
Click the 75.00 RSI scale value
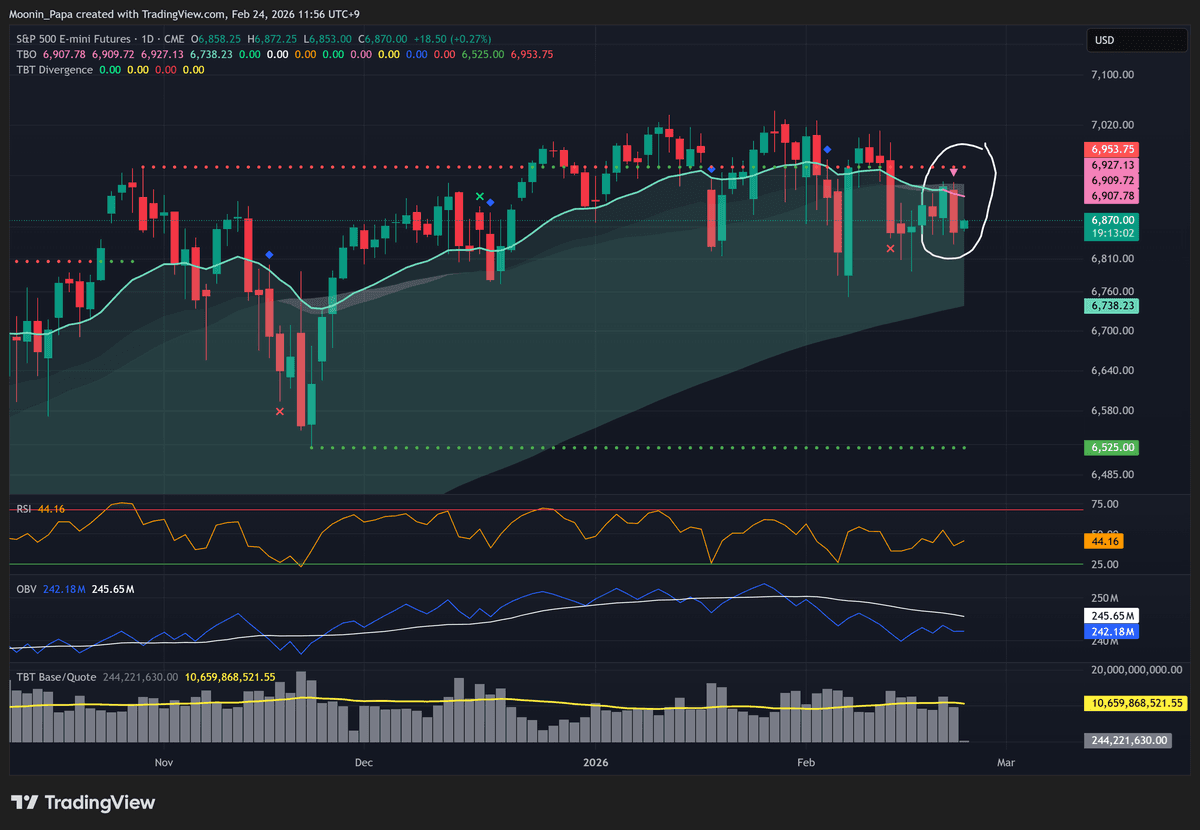pos(1103,504)
